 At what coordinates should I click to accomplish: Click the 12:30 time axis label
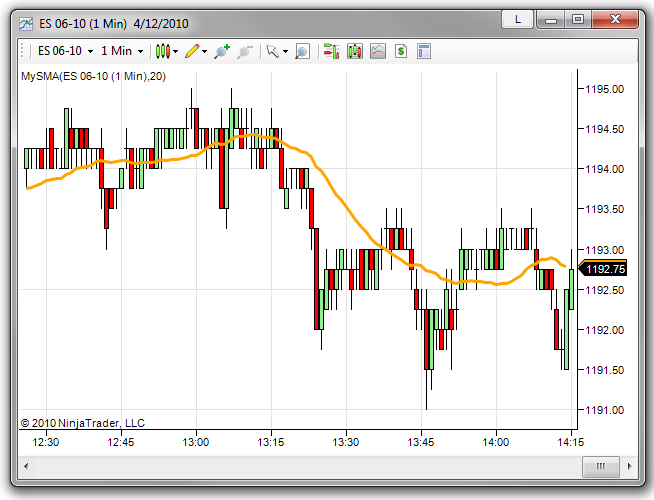tap(46, 442)
